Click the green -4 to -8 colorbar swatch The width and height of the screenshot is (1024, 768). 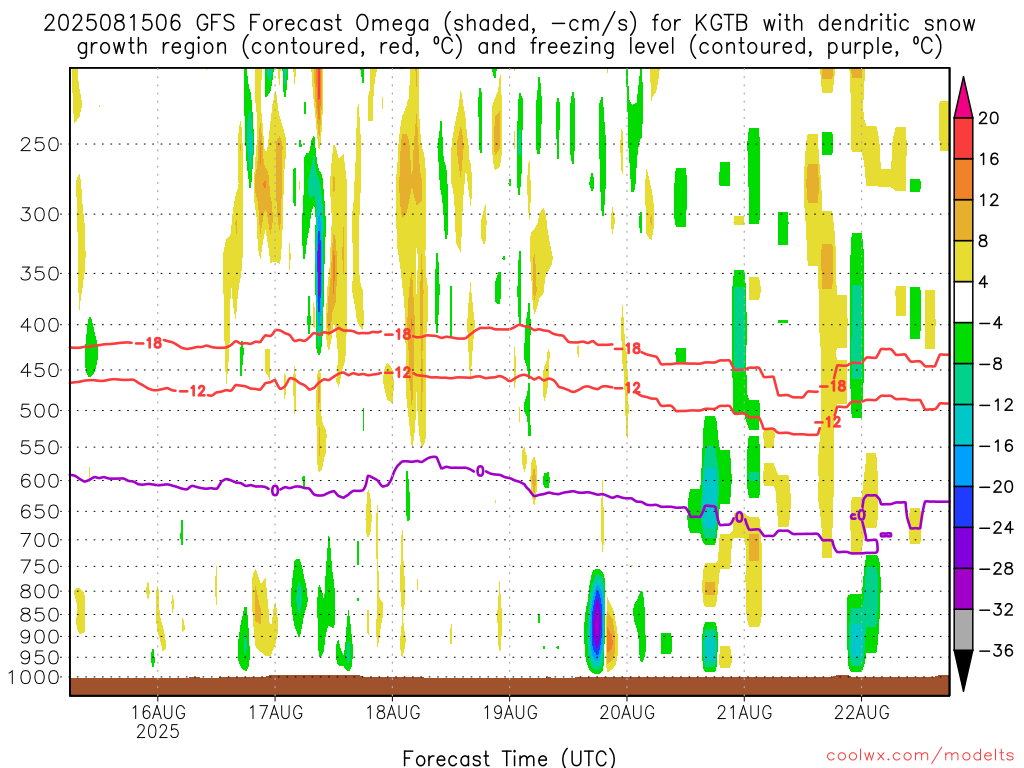click(963, 344)
